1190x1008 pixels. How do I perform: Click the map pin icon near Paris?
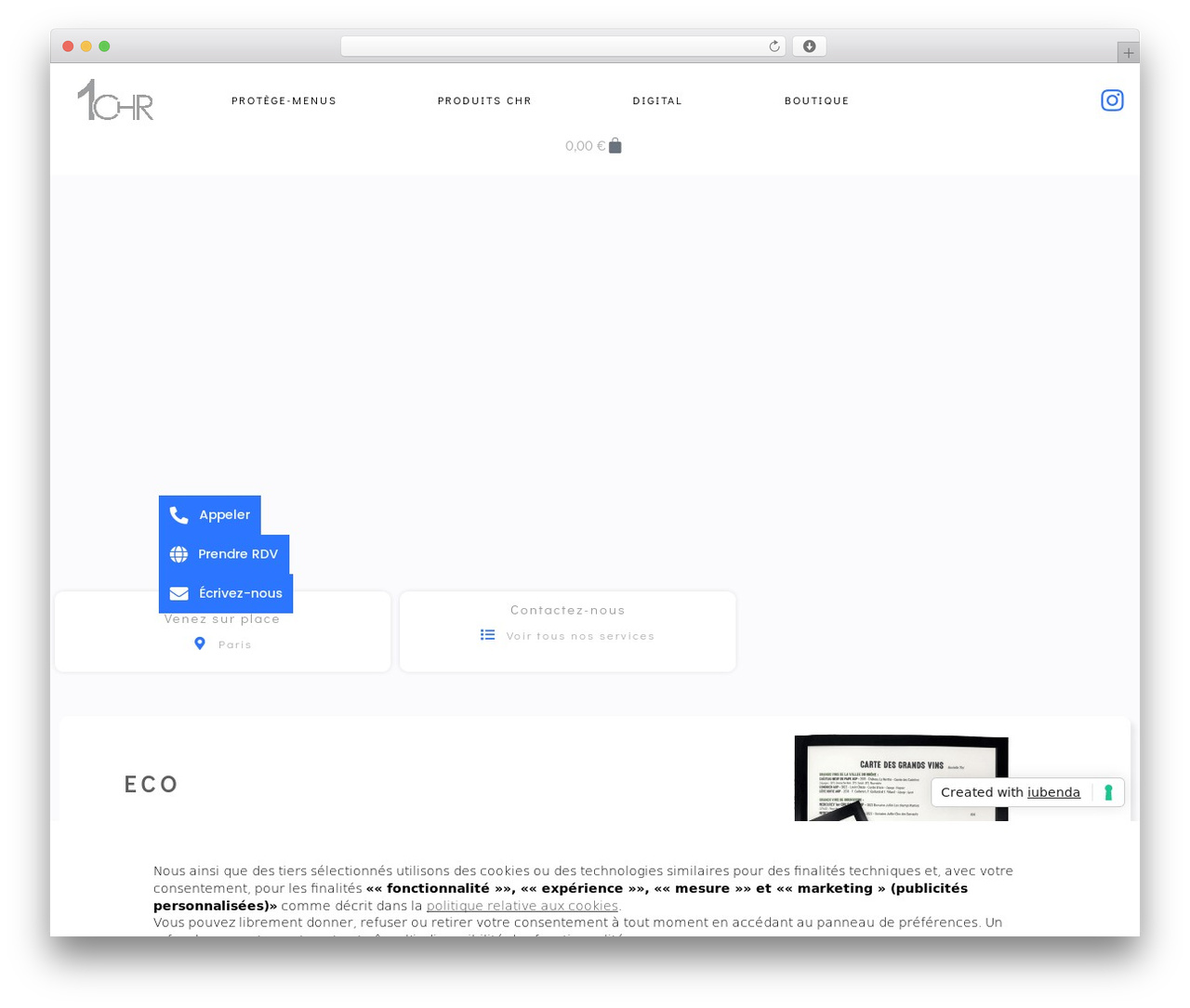point(200,643)
